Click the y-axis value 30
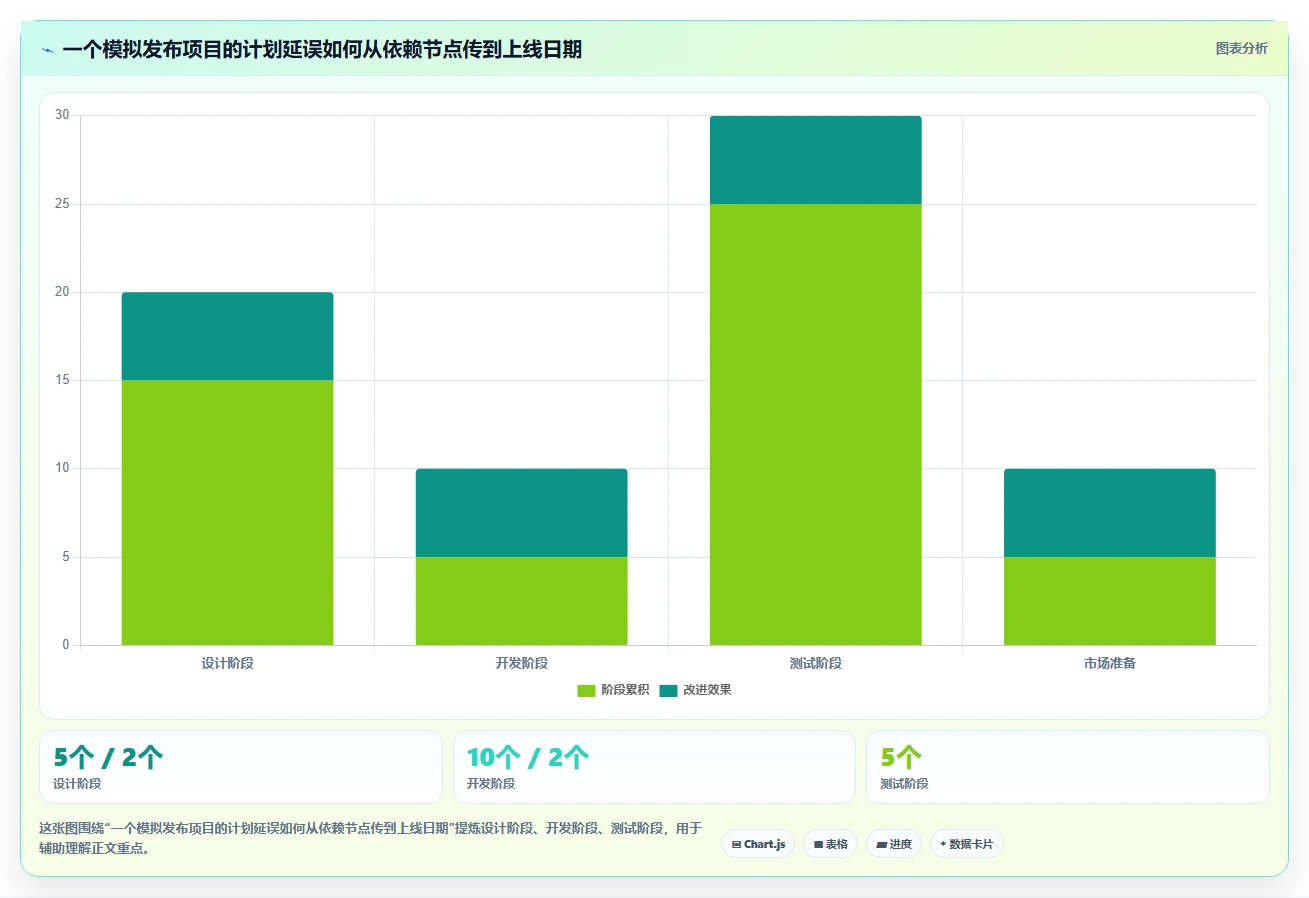 pos(62,115)
